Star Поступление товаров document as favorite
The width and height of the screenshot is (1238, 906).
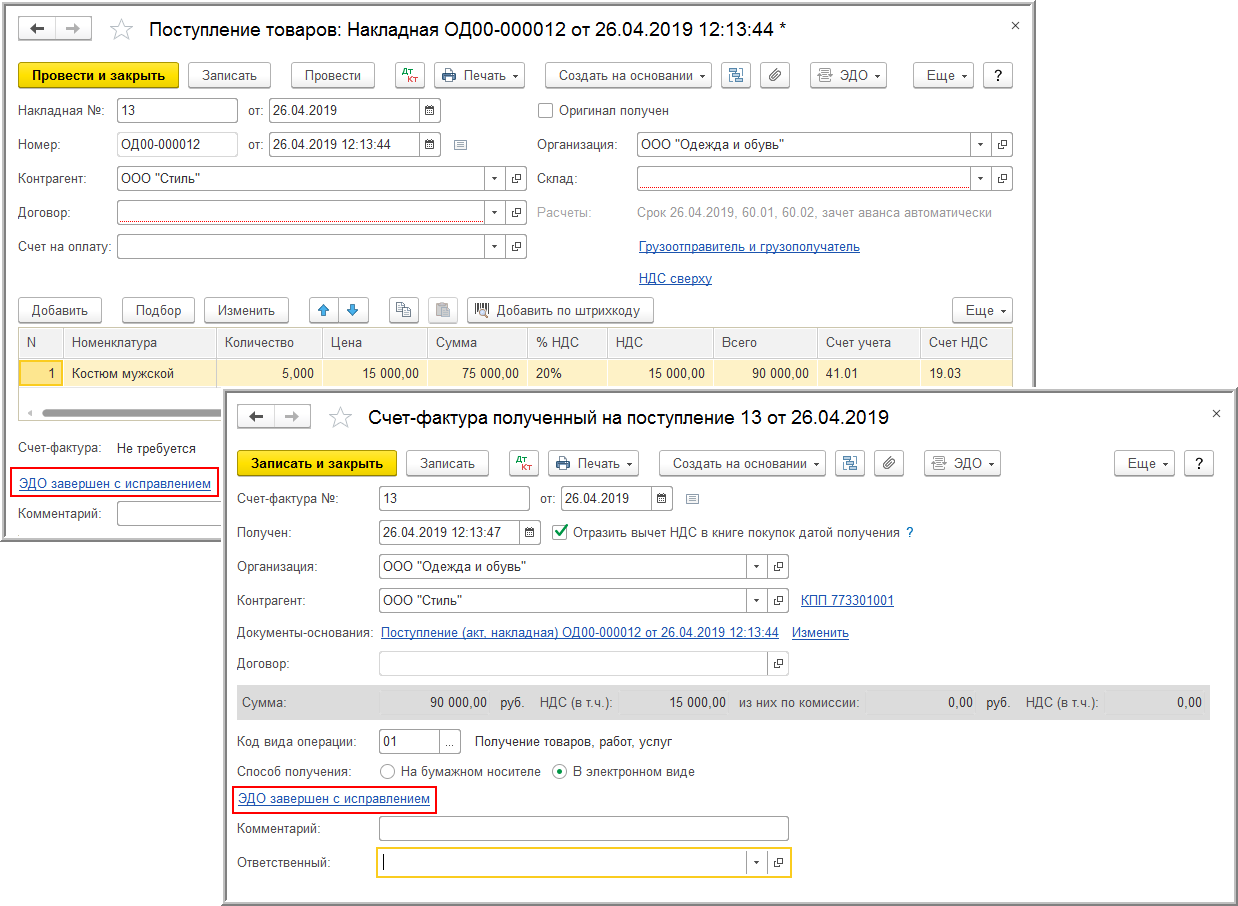click(121, 29)
